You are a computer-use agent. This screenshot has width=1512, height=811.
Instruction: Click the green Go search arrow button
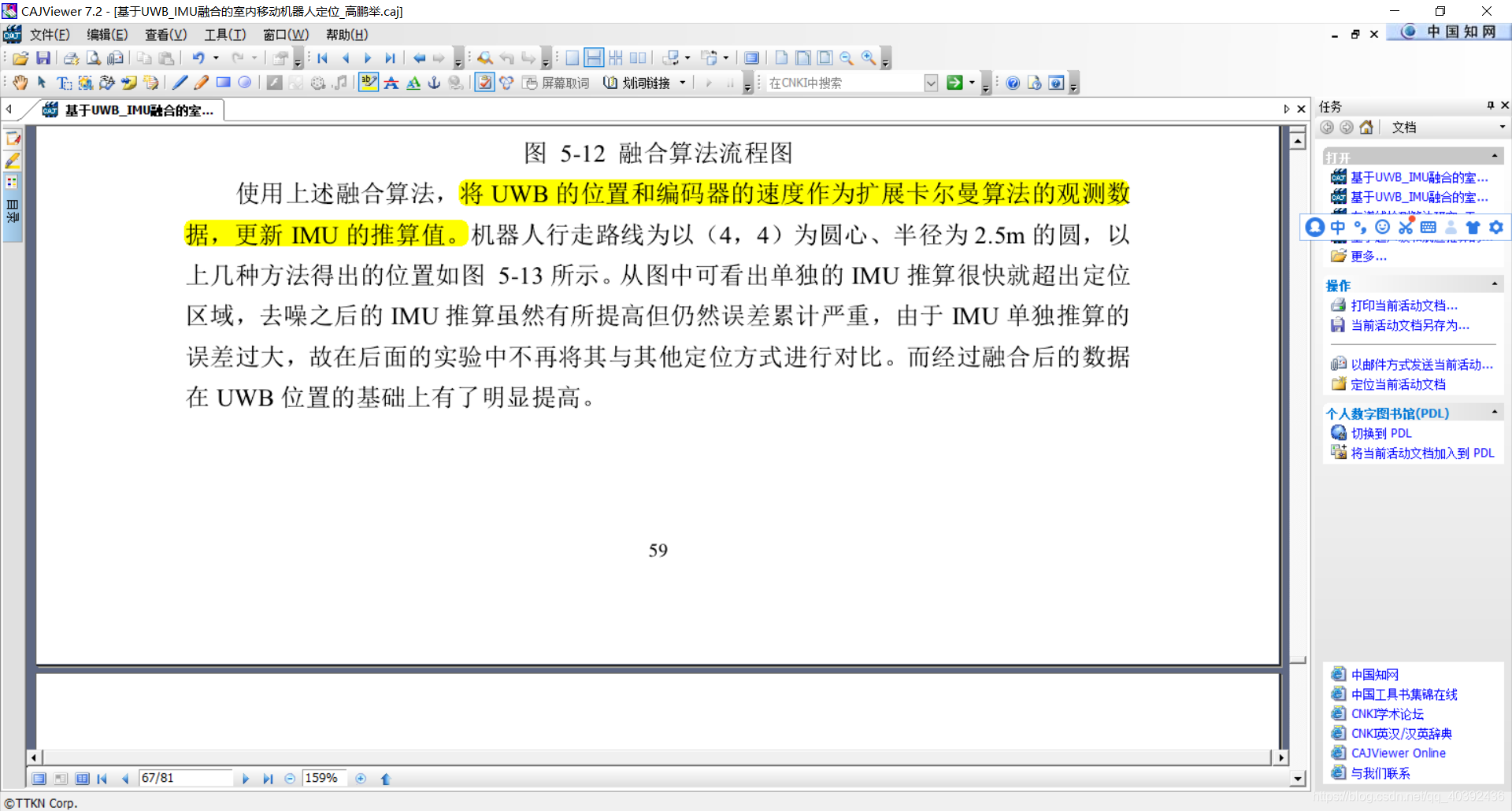click(x=954, y=83)
